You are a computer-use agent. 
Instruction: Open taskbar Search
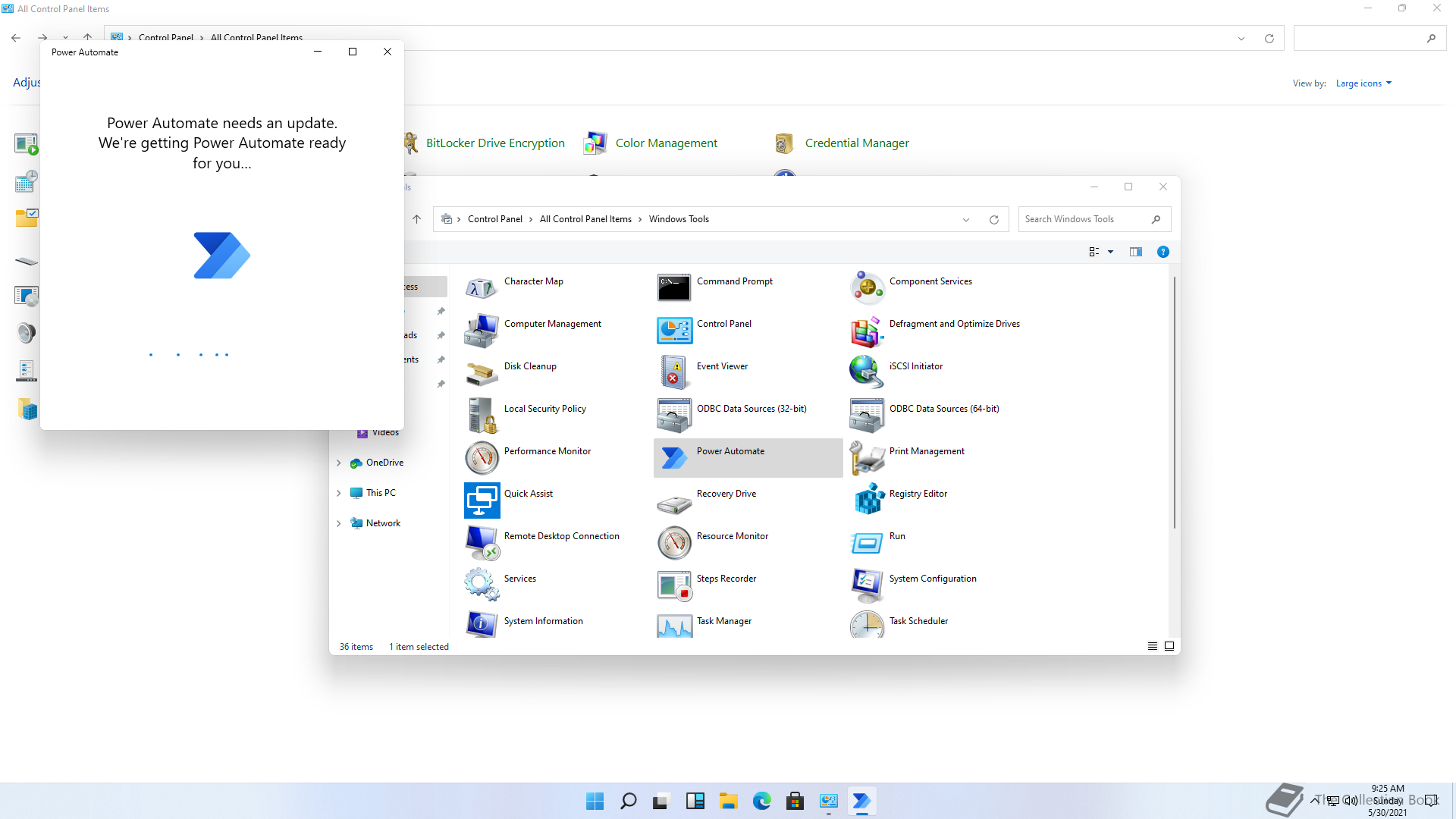629,801
